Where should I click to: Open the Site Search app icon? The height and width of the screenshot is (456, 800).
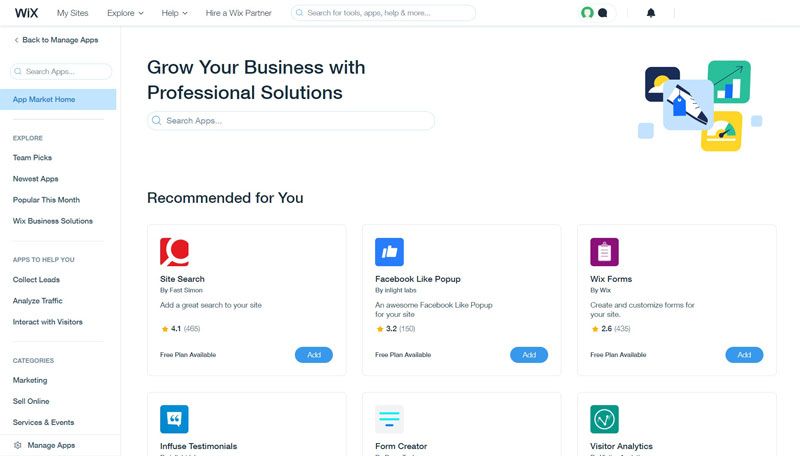[174, 252]
